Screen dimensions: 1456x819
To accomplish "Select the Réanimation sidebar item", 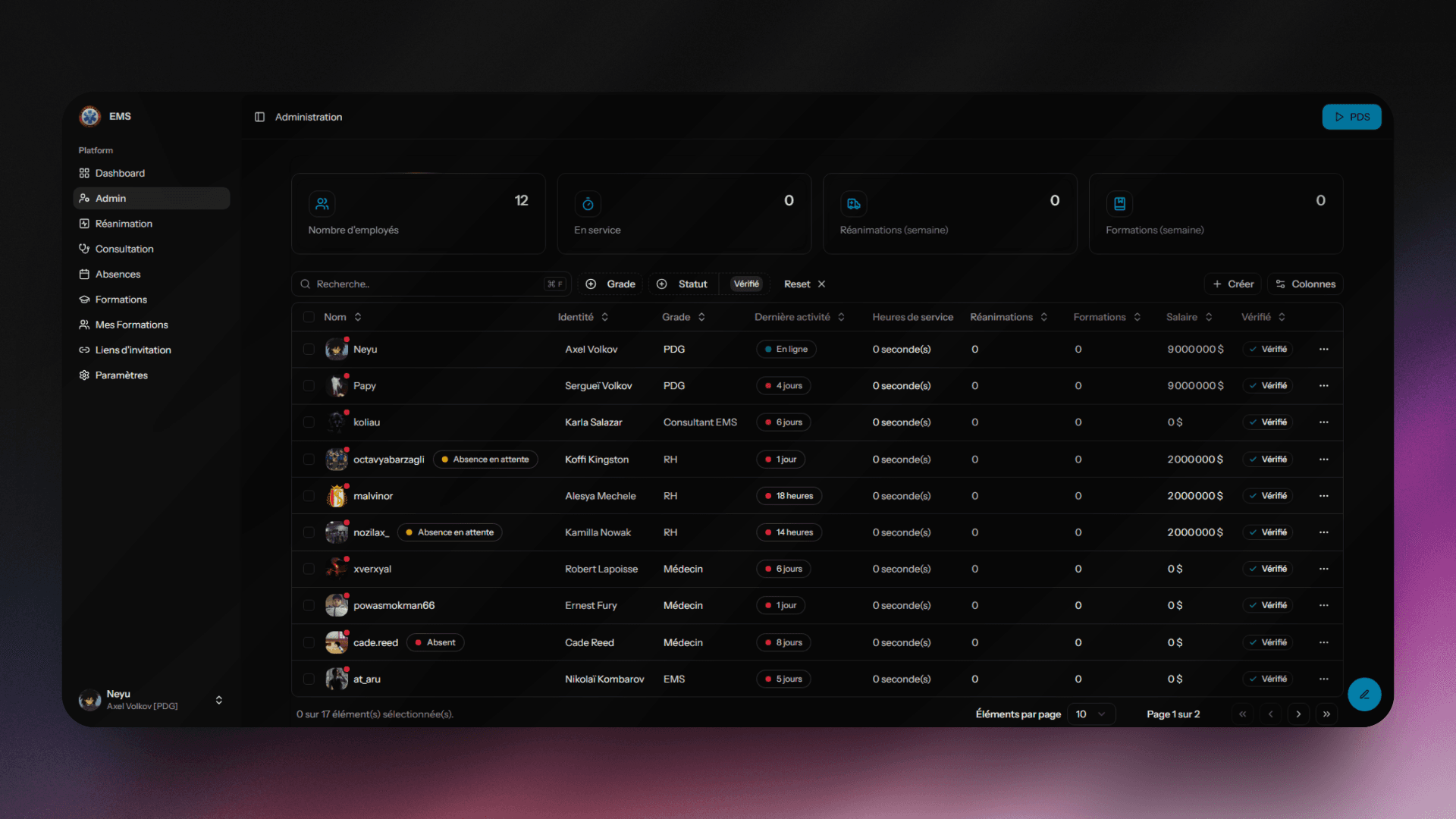I will (124, 223).
